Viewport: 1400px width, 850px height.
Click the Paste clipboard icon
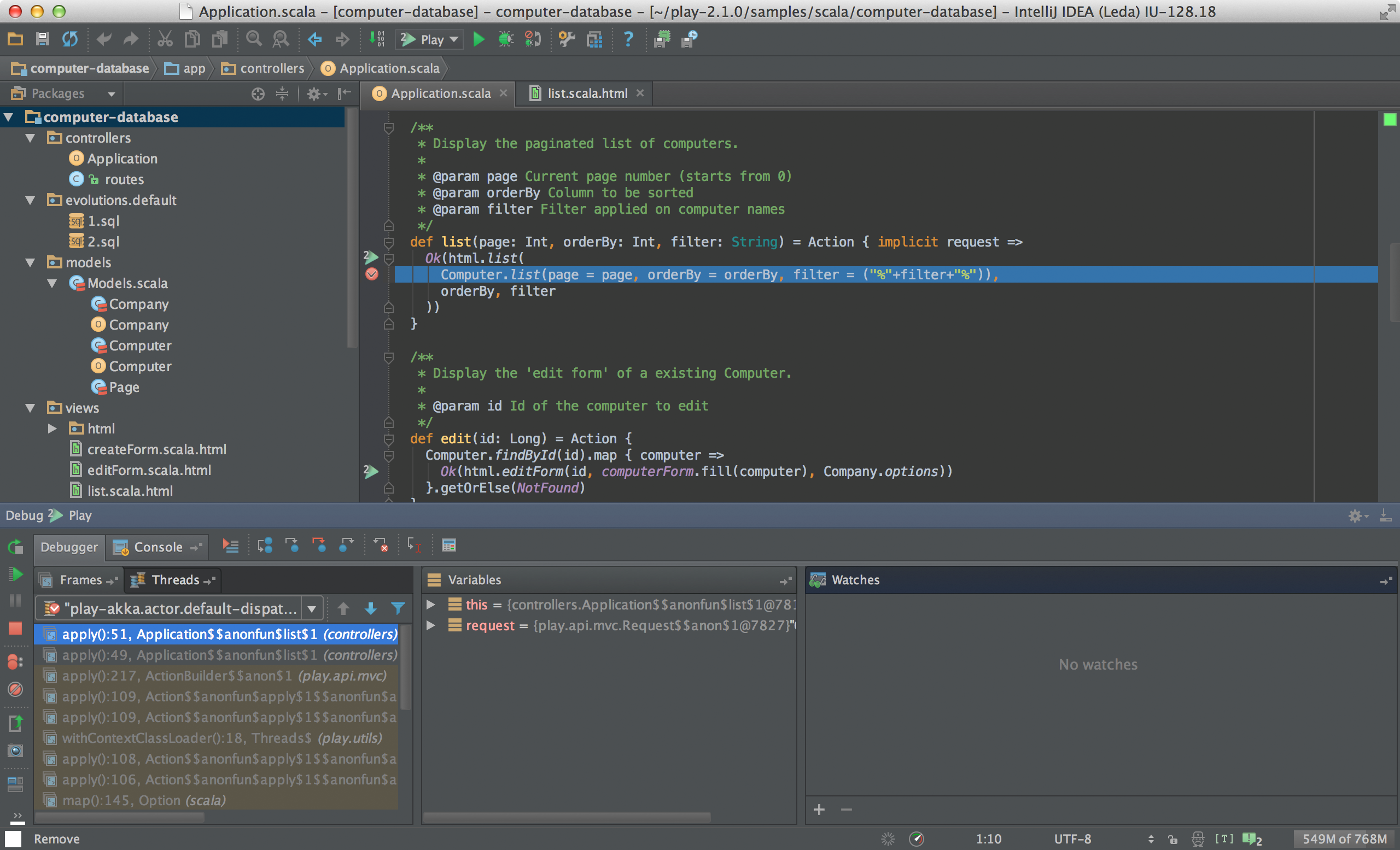pyautogui.click(x=219, y=39)
